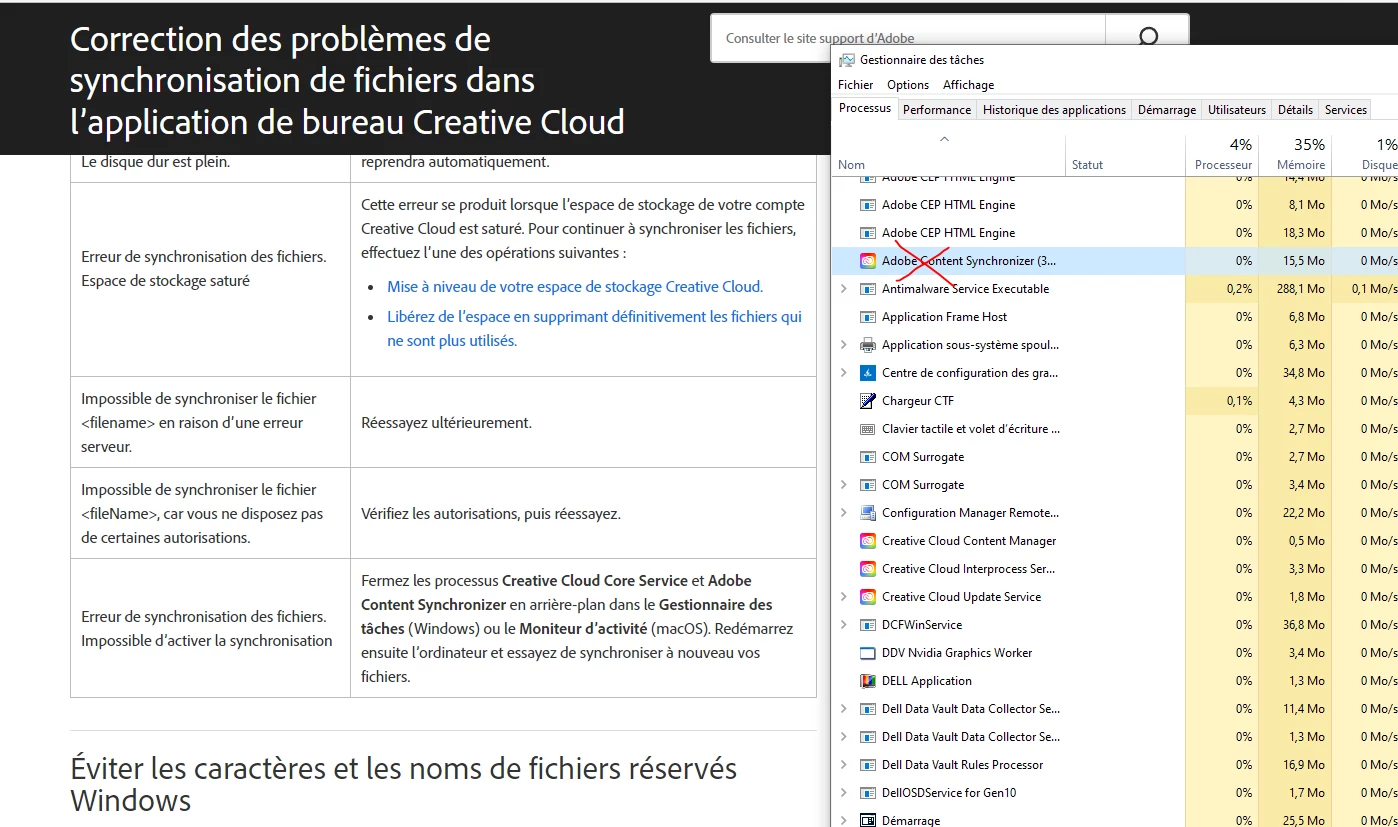Click the Dell Data Vault Rules Processor icon
Screen dimensions: 1398x827
(868, 765)
